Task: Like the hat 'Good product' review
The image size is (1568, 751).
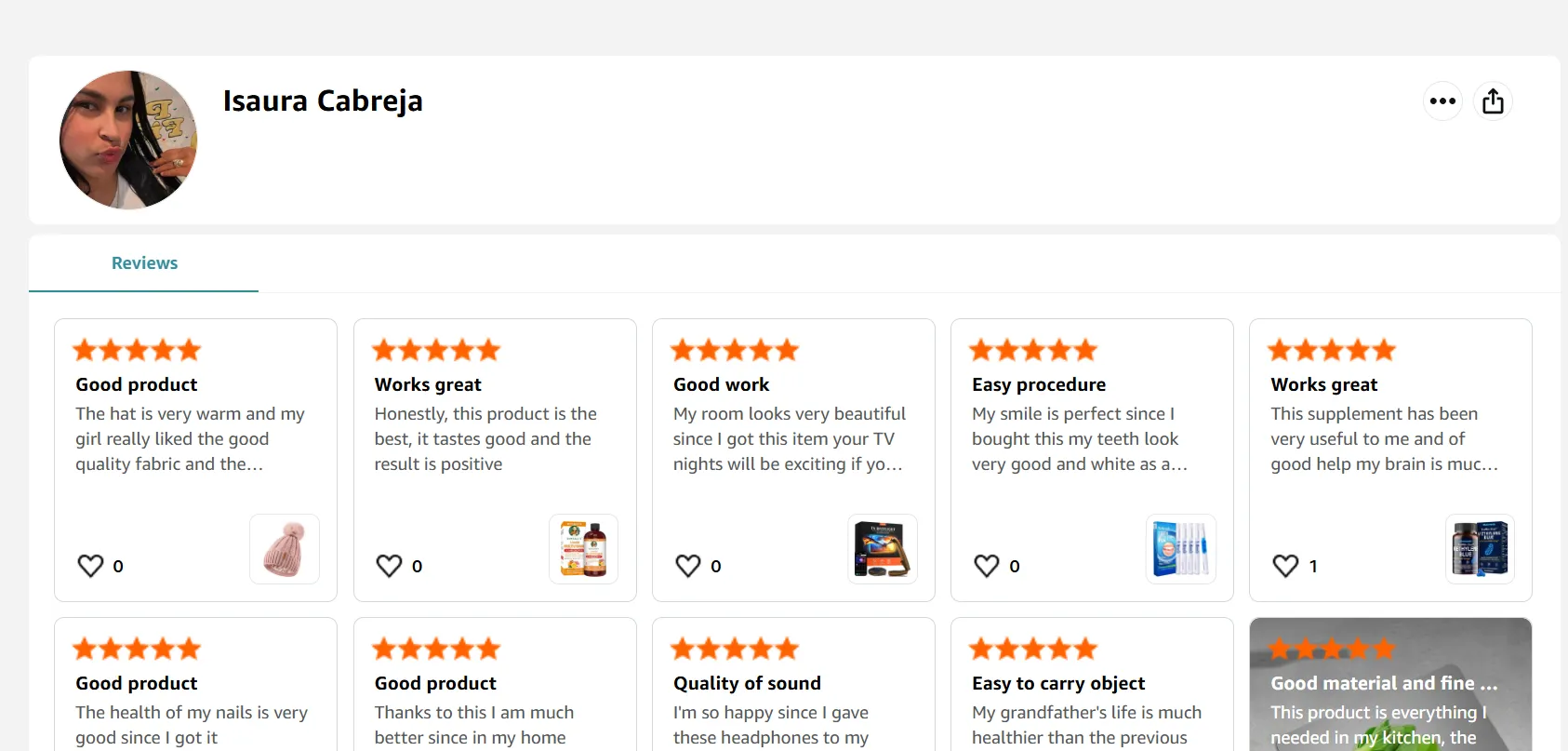Action: coord(90,566)
